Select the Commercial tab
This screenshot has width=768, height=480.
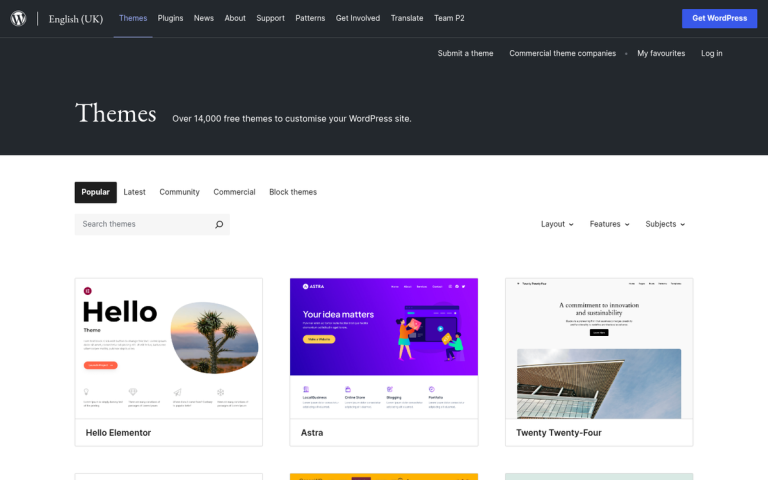pyautogui.click(x=234, y=192)
